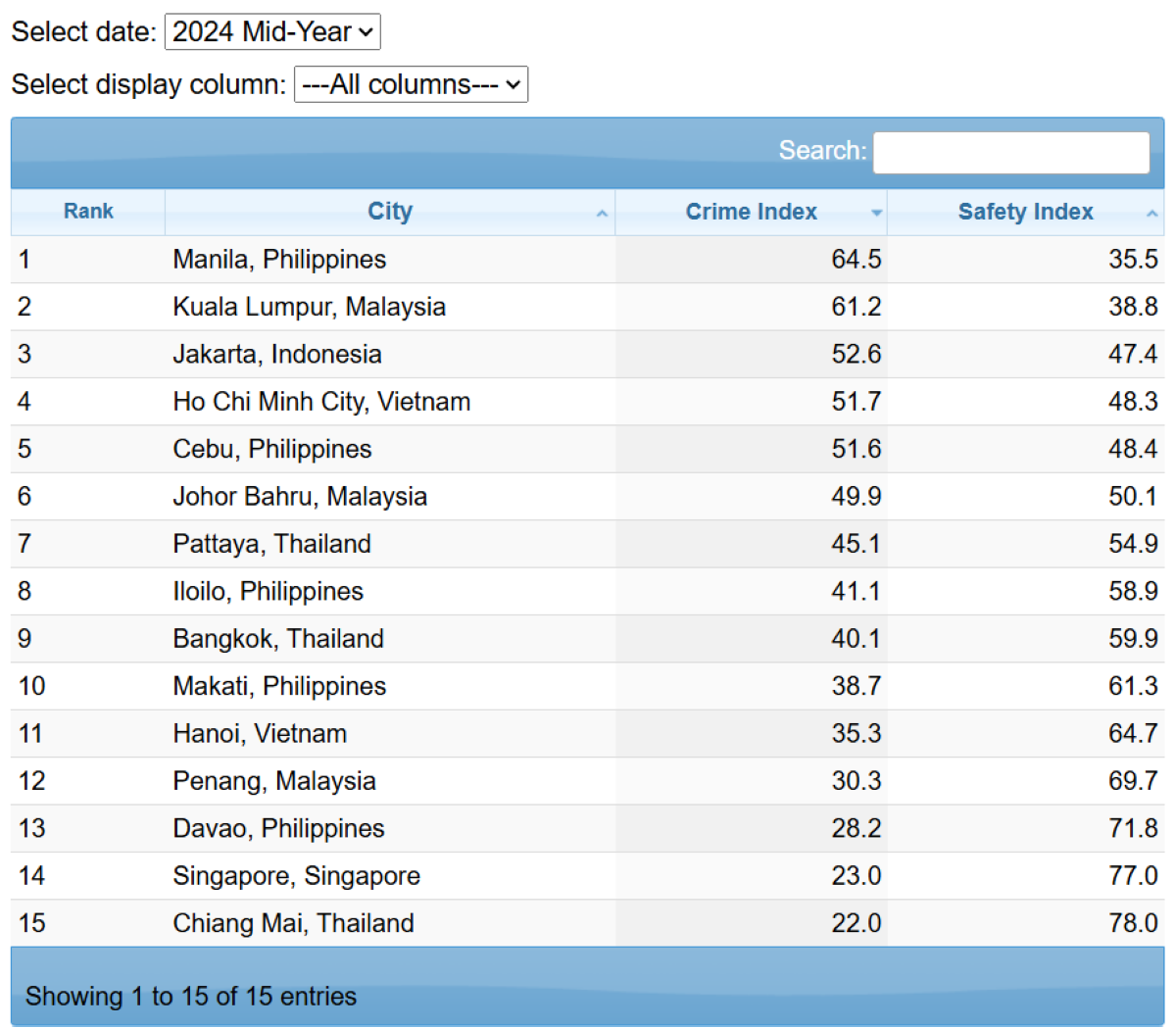The width and height of the screenshot is (1176, 1028).
Task: Click the Safety Index sort arrow icon
Action: tap(1151, 214)
